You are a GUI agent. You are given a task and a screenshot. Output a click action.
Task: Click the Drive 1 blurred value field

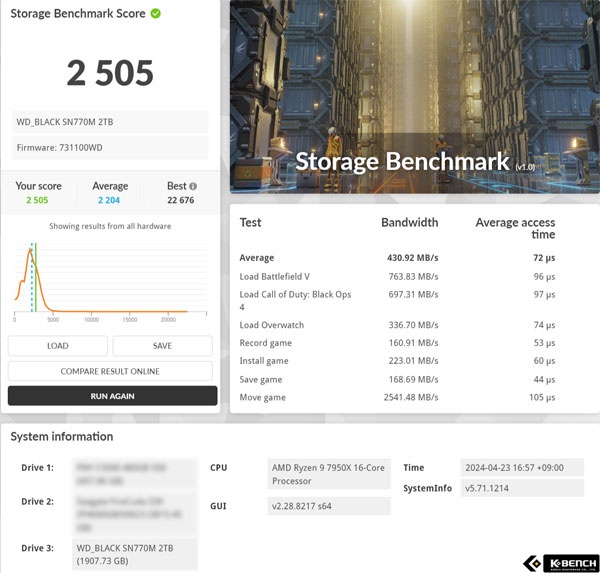135,474
